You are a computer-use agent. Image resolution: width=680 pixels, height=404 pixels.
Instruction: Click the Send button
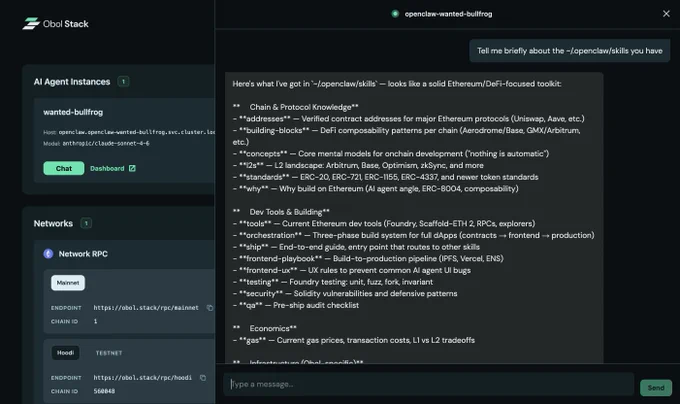click(656, 388)
